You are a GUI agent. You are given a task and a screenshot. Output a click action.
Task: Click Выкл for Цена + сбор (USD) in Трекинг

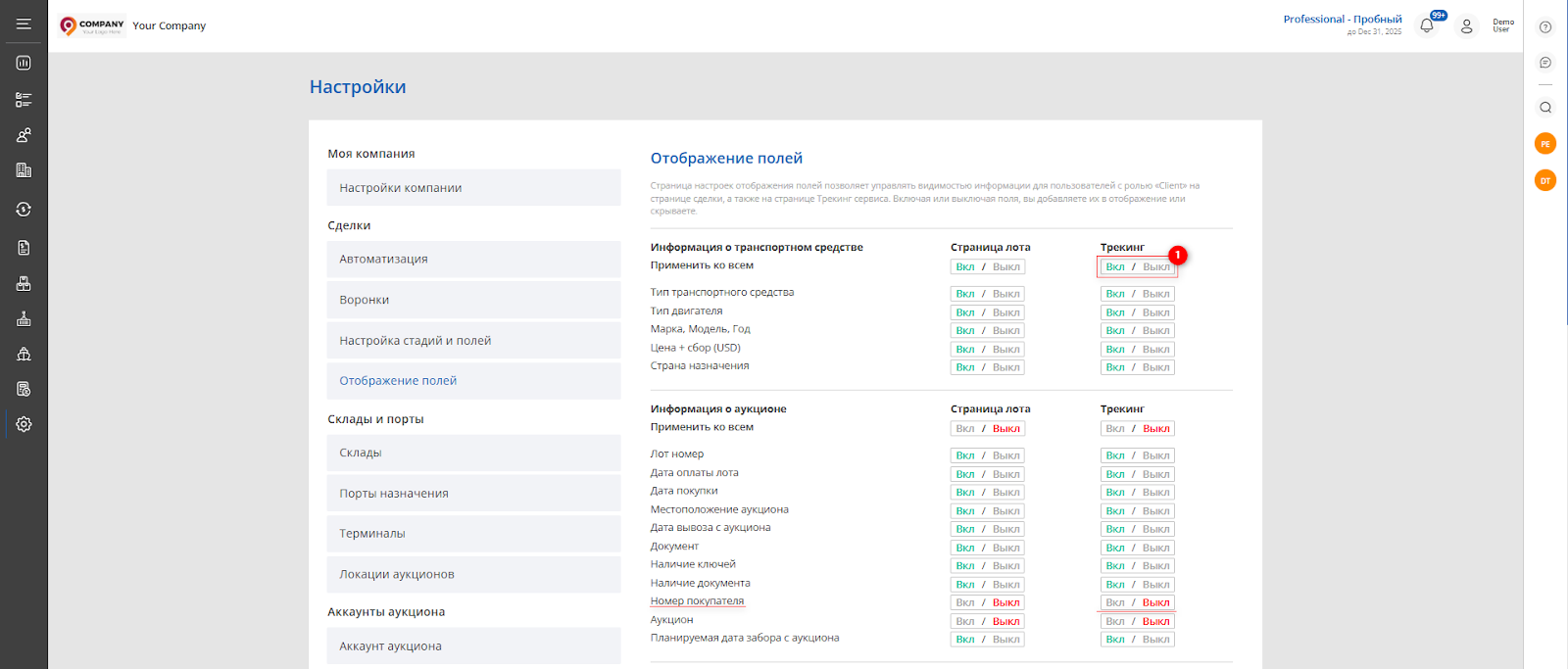tap(1156, 349)
